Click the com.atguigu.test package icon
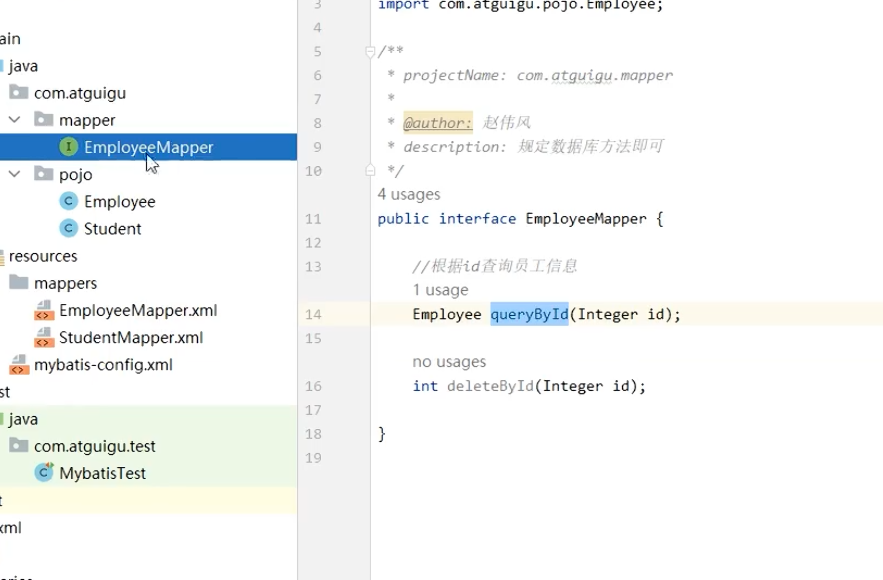 (19, 446)
